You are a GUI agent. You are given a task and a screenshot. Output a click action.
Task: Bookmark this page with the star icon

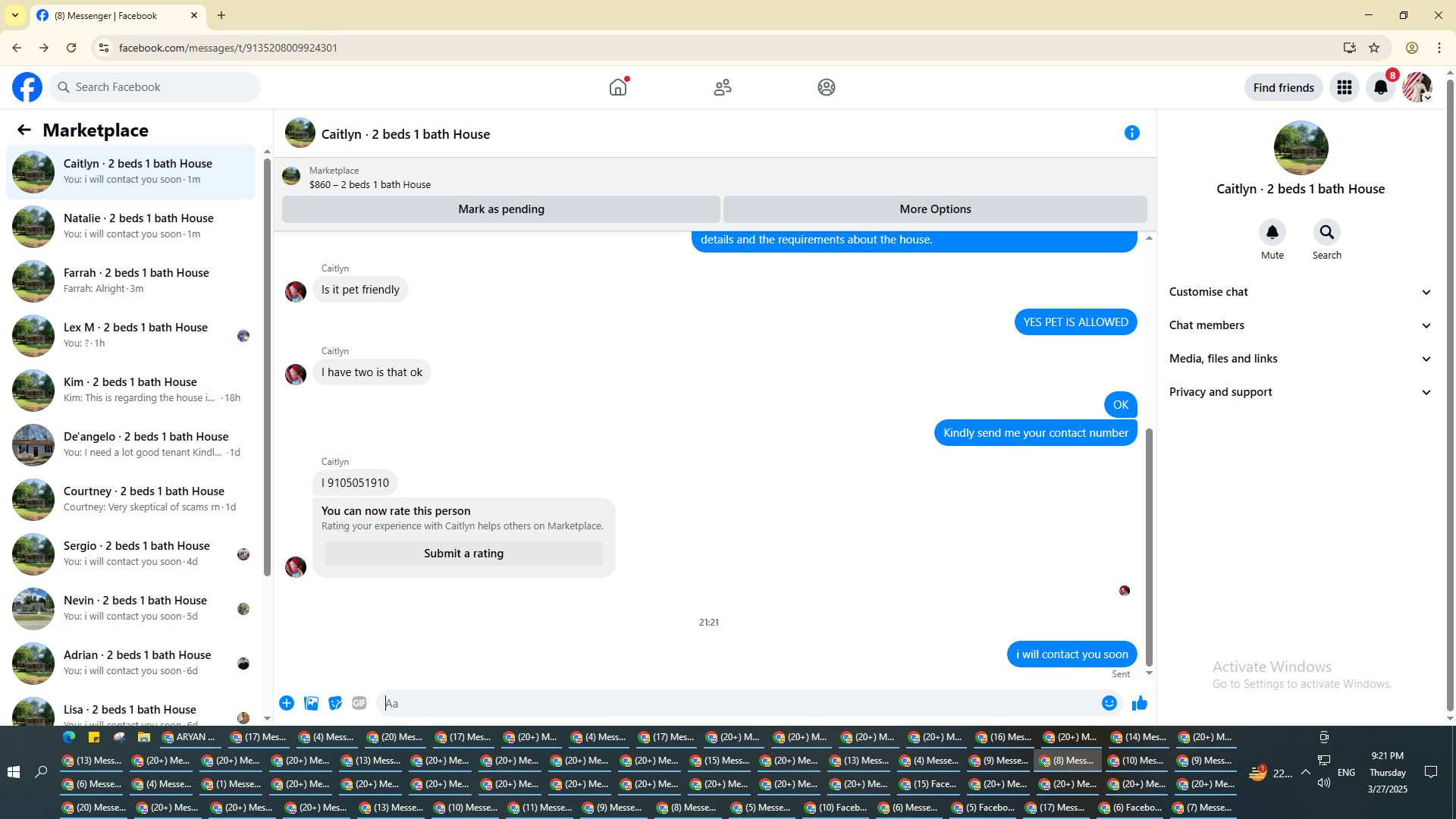coord(1374,48)
